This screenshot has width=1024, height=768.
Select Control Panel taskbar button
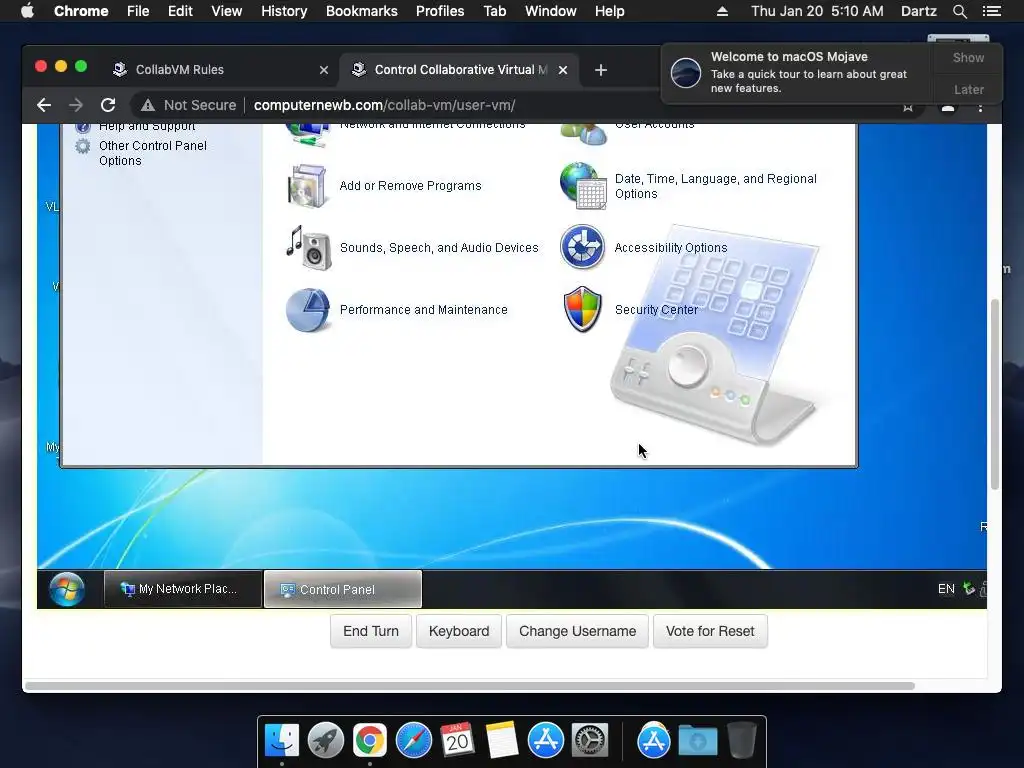click(x=343, y=589)
